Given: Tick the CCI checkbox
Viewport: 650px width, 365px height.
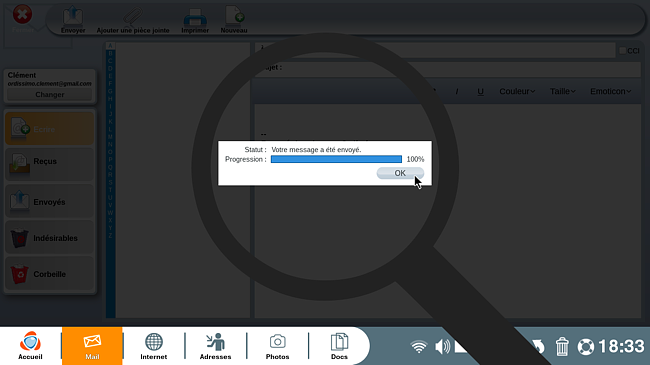Looking at the screenshot, I should (623, 50).
